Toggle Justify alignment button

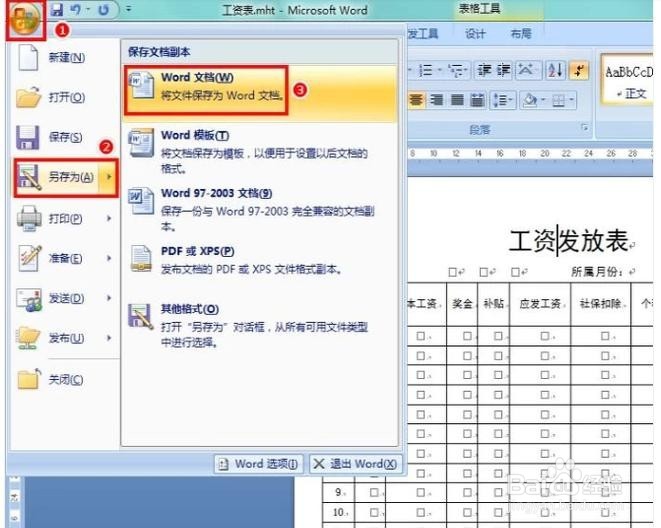pyautogui.click(x=457, y=100)
